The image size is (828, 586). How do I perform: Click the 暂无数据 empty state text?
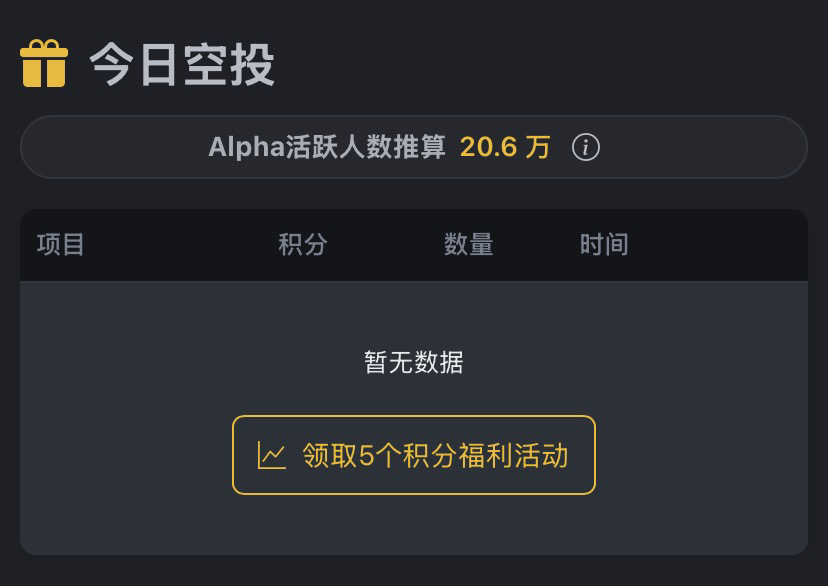[x=414, y=362]
